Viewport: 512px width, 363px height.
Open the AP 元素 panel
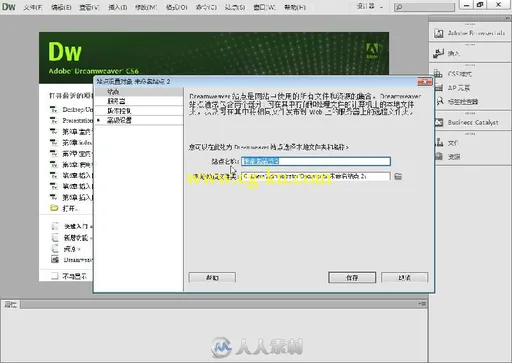[x=452, y=88]
